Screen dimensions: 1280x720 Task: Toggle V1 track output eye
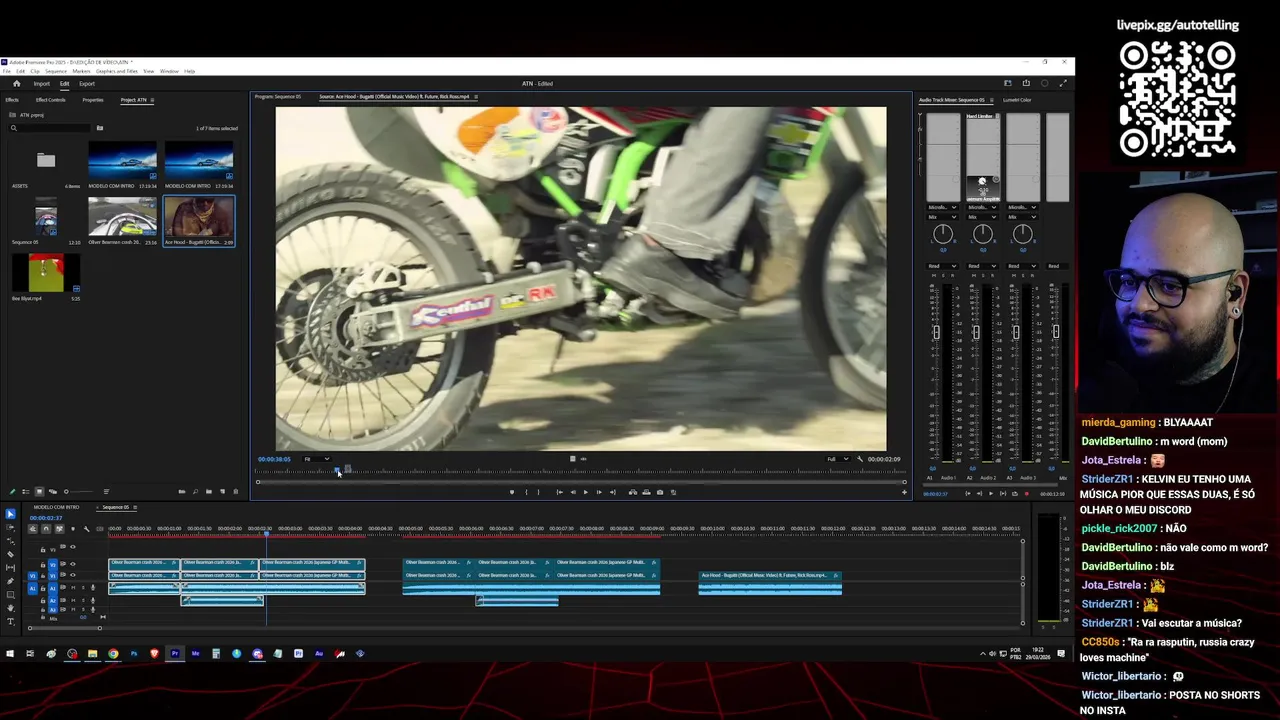[72, 576]
